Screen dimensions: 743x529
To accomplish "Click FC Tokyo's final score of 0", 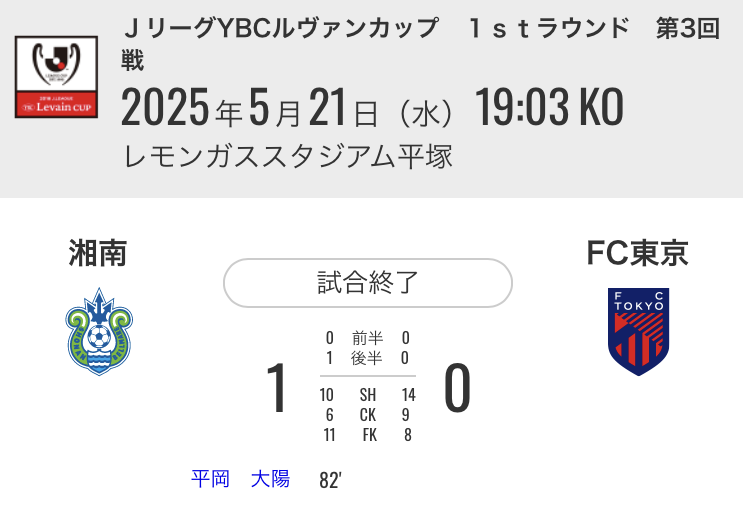I will (x=457, y=388).
